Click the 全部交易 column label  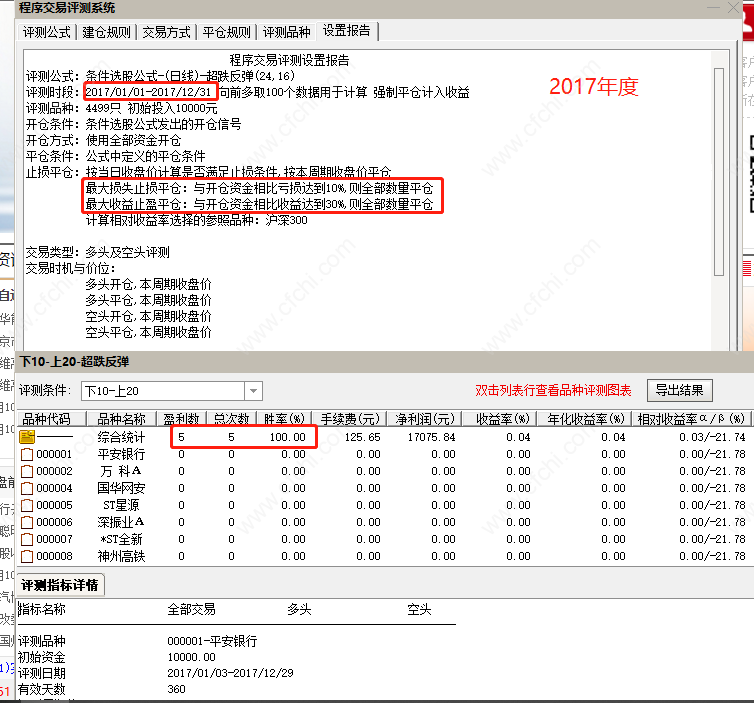191,609
